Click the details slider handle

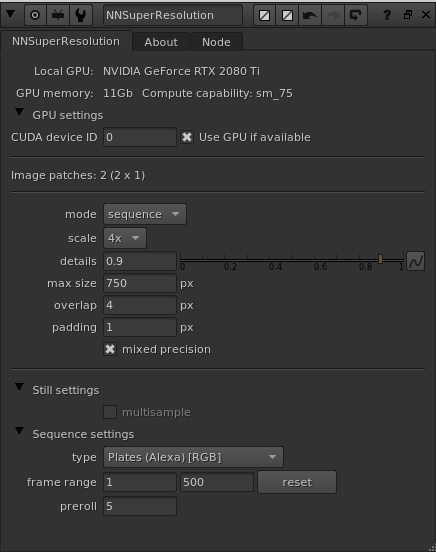pyautogui.click(x=380, y=259)
